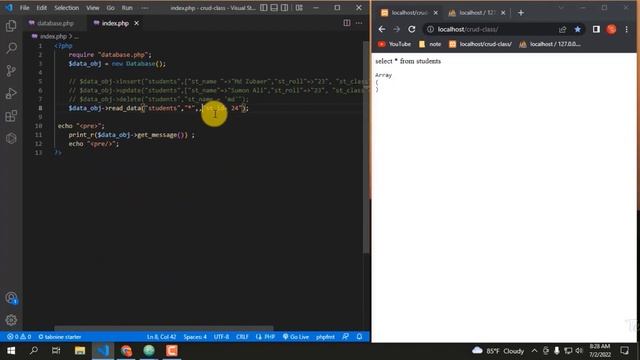Click the print_r get_message line in the editor

(x=131, y=135)
